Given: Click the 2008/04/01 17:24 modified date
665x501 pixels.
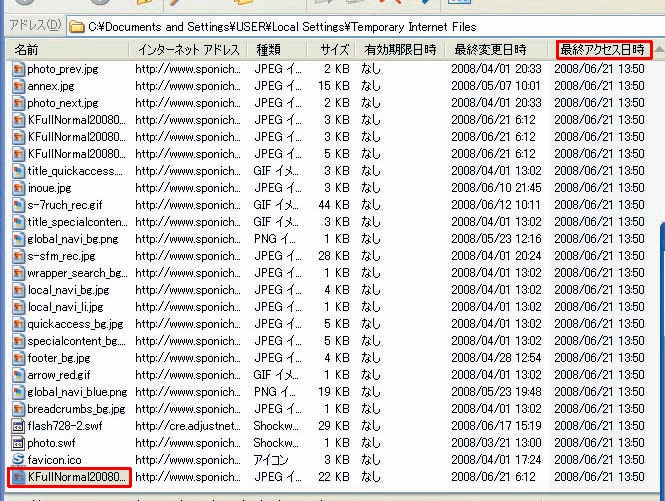Looking at the screenshot, I should tap(496, 459).
